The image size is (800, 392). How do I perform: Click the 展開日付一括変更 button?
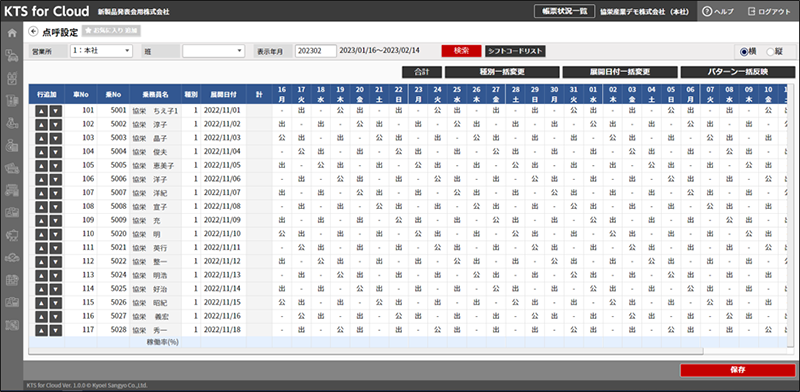[x=620, y=72]
